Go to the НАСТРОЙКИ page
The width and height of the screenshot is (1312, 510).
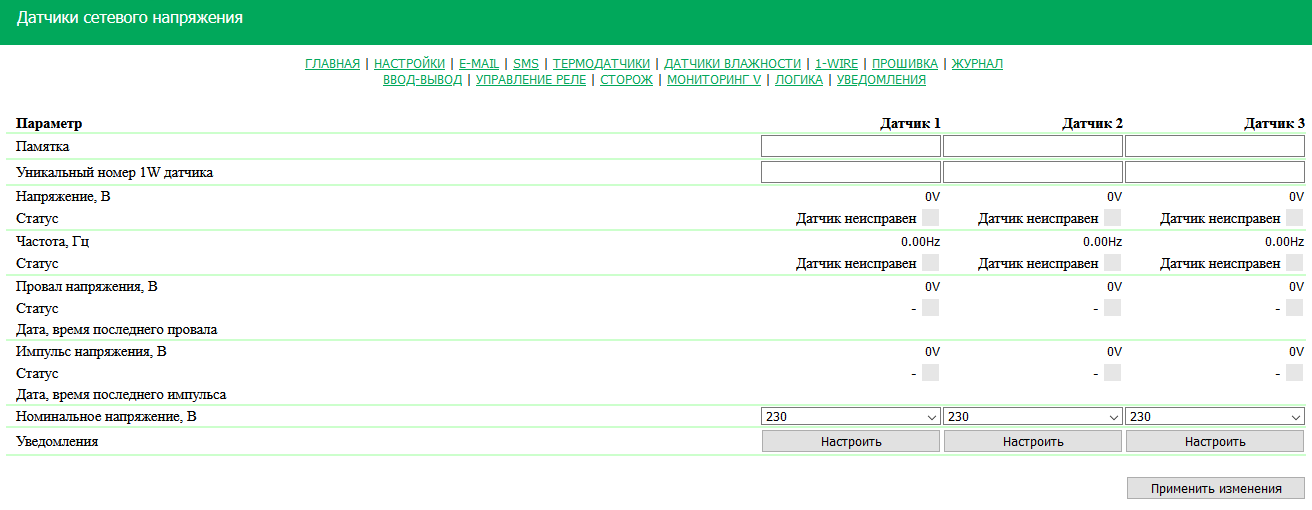coord(409,64)
